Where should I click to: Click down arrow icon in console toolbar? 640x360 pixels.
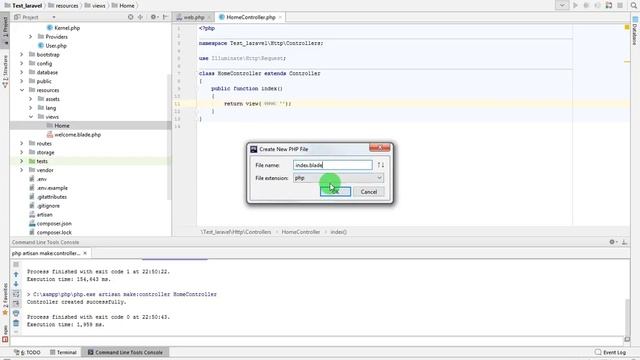16,284
